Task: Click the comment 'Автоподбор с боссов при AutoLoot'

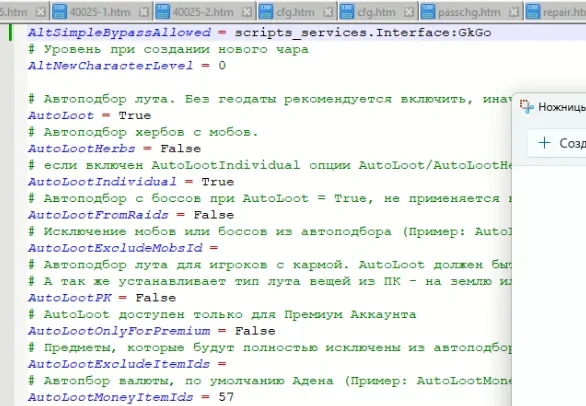Action: pos(270,198)
